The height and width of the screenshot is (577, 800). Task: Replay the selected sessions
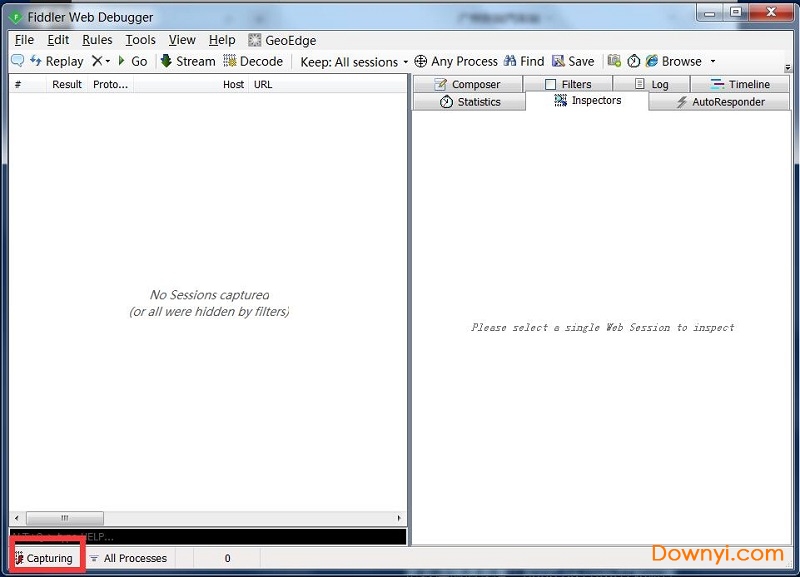click(57, 61)
